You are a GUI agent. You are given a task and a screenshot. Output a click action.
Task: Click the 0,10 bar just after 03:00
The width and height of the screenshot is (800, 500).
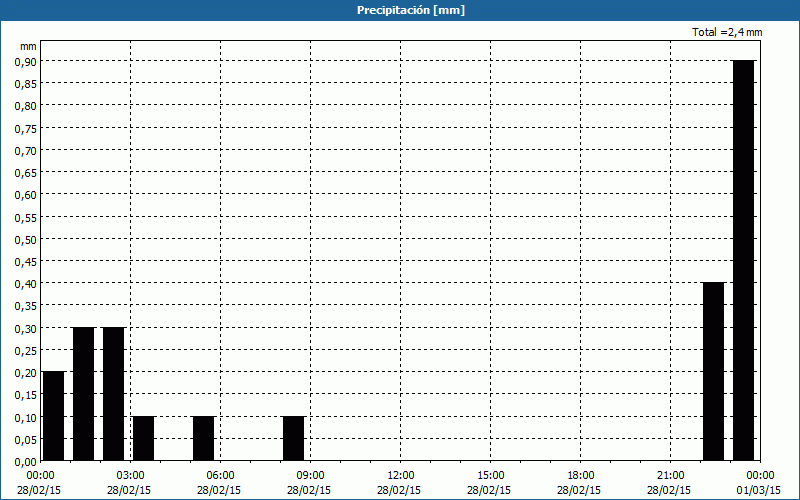[143, 438]
